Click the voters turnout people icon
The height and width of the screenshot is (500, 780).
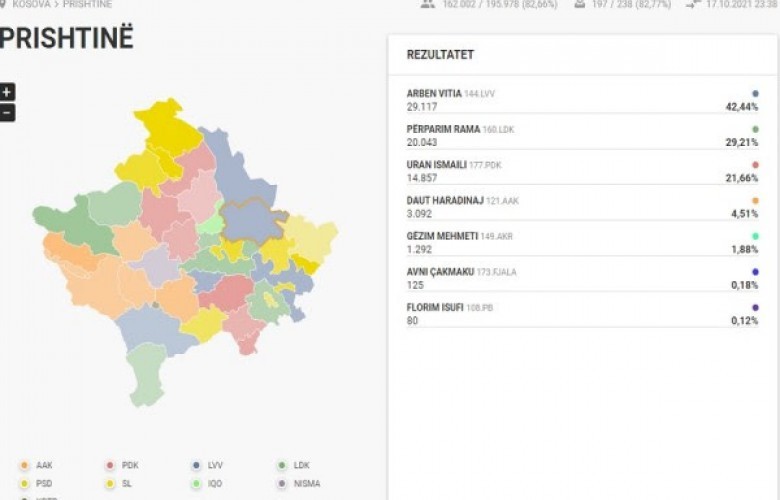(x=428, y=4)
